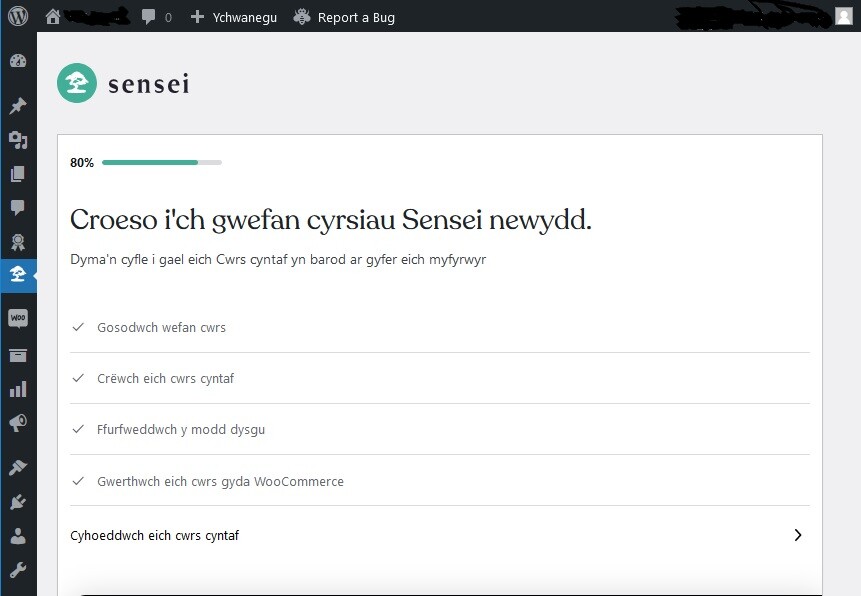Viewport: 861px width, 596px height.
Task: Open Gwerthwch eich cwrs gyda WooCommerce task
Action: [440, 481]
